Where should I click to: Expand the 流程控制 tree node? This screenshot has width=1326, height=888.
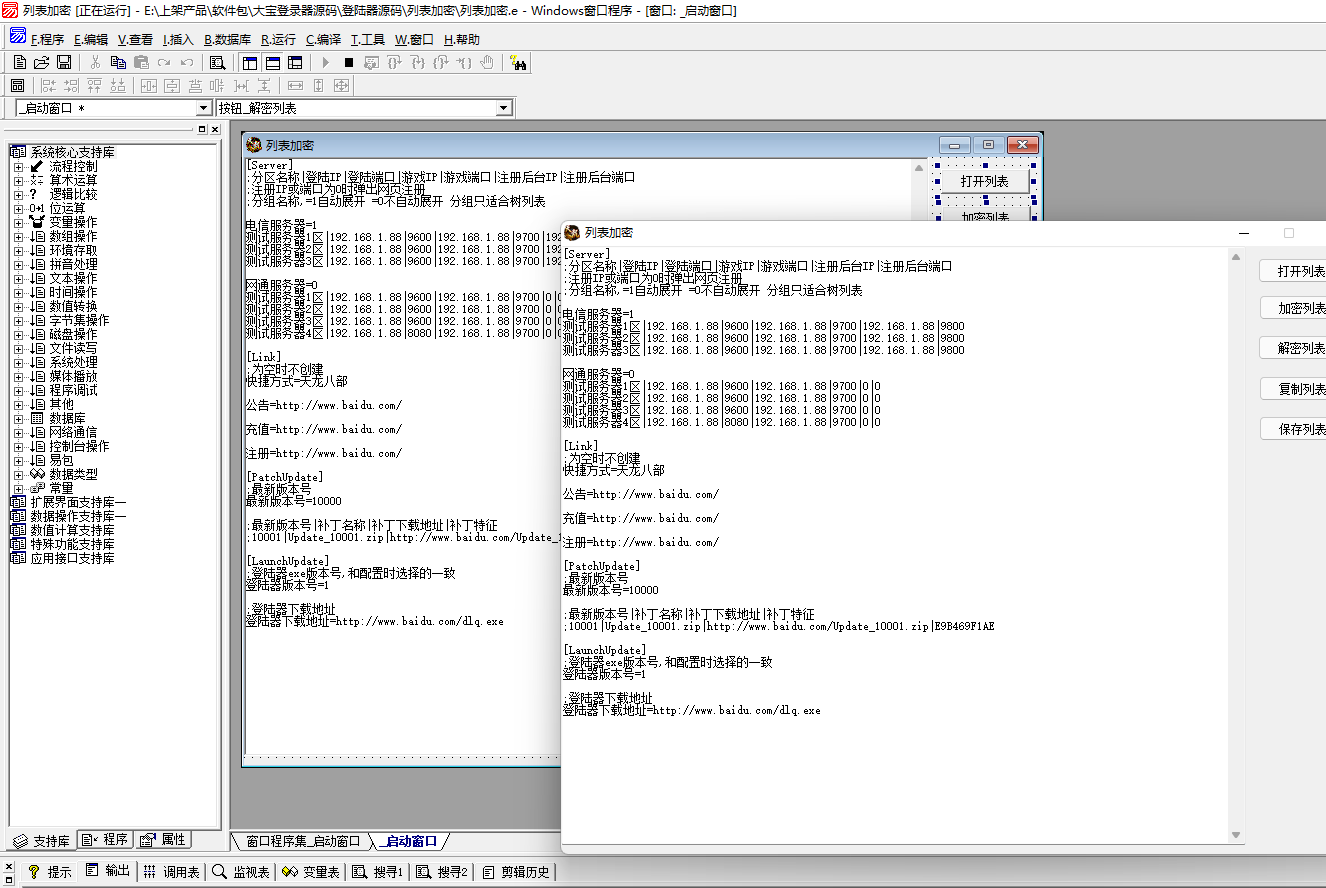point(18,167)
